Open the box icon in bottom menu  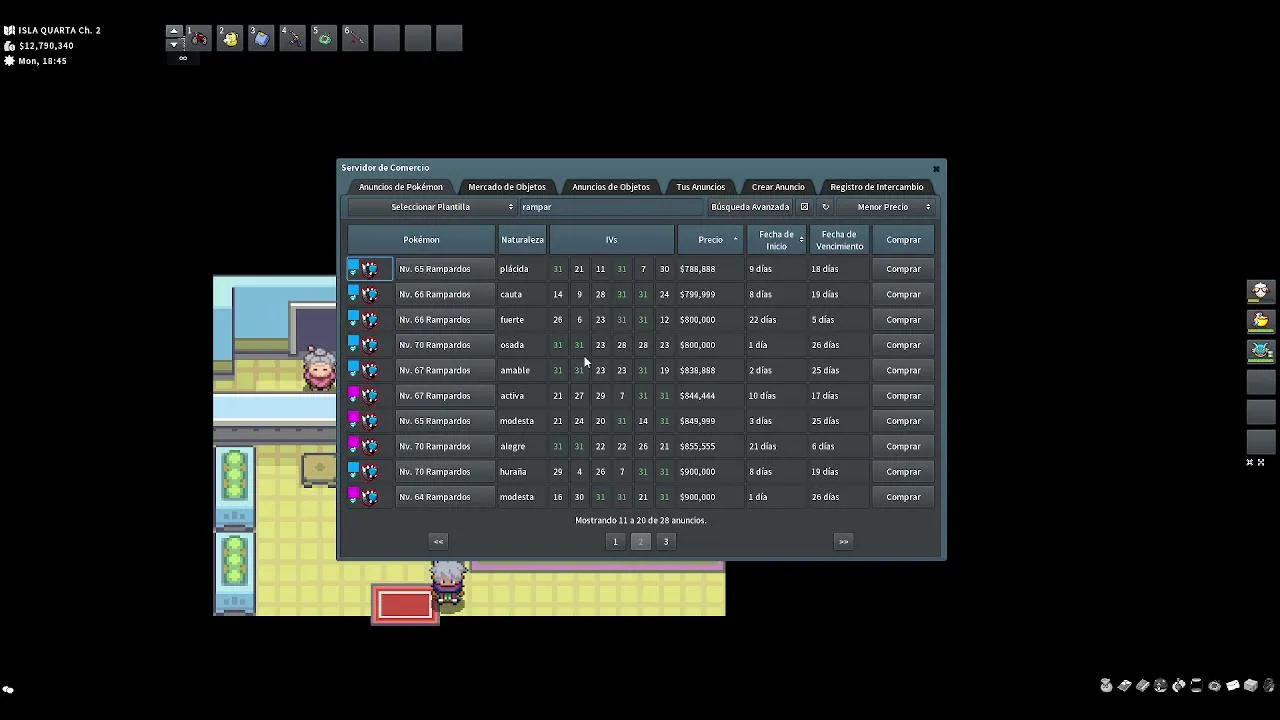tap(1251, 686)
